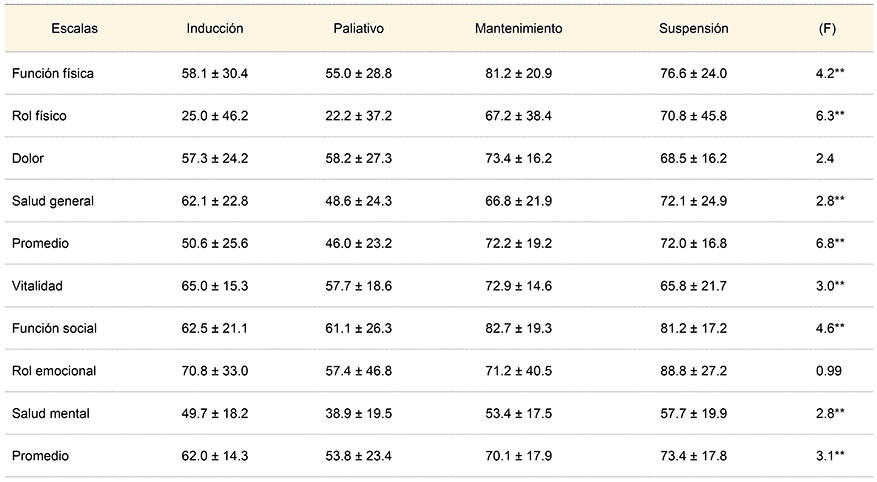The width and height of the screenshot is (877, 482).
Task: Click the "Dolor" row label
Action: point(29,159)
